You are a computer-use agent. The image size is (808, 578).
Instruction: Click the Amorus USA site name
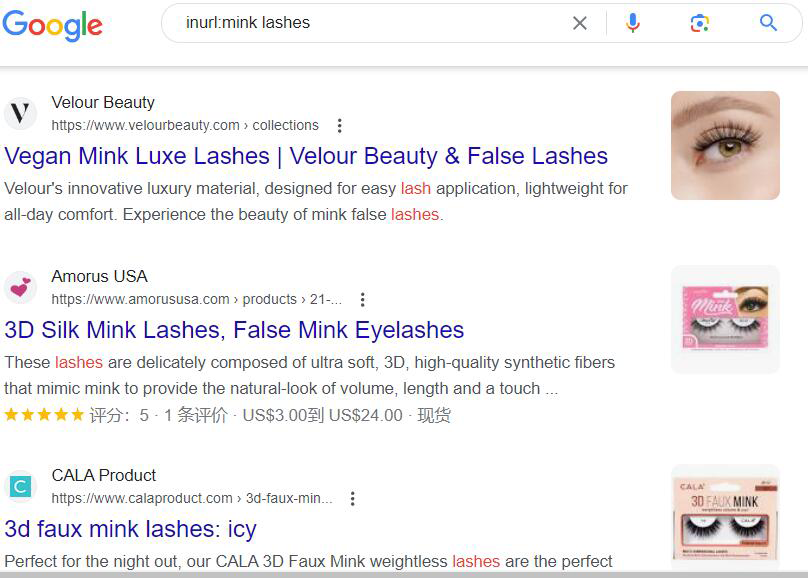coord(99,277)
